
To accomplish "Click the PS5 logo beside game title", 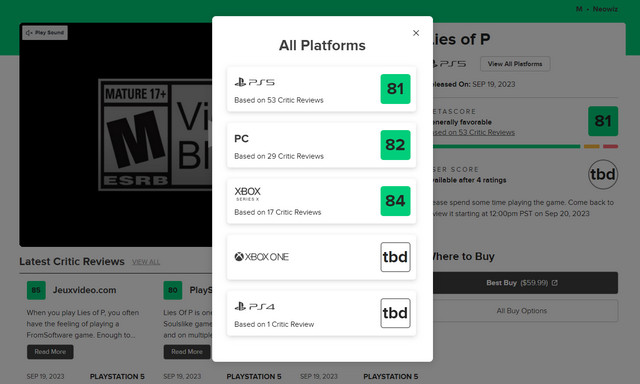I will pyautogui.click(x=450, y=64).
